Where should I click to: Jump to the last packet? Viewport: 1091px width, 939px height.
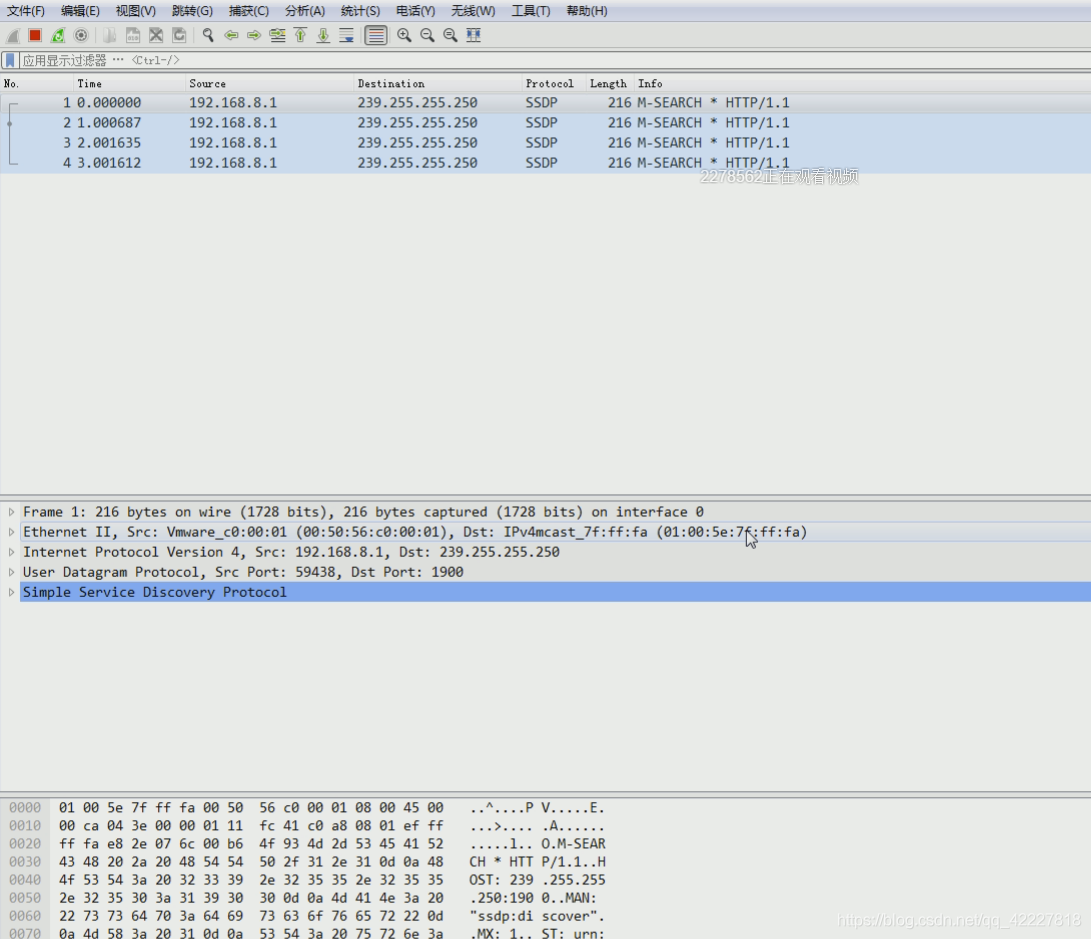(x=324, y=35)
